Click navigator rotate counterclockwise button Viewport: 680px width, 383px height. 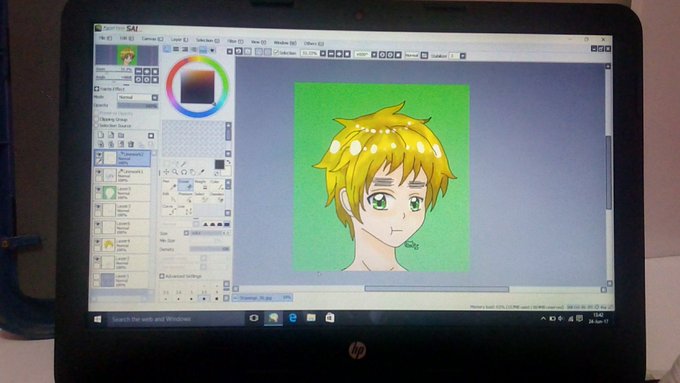pyautogui.click(x=138, y=80)
